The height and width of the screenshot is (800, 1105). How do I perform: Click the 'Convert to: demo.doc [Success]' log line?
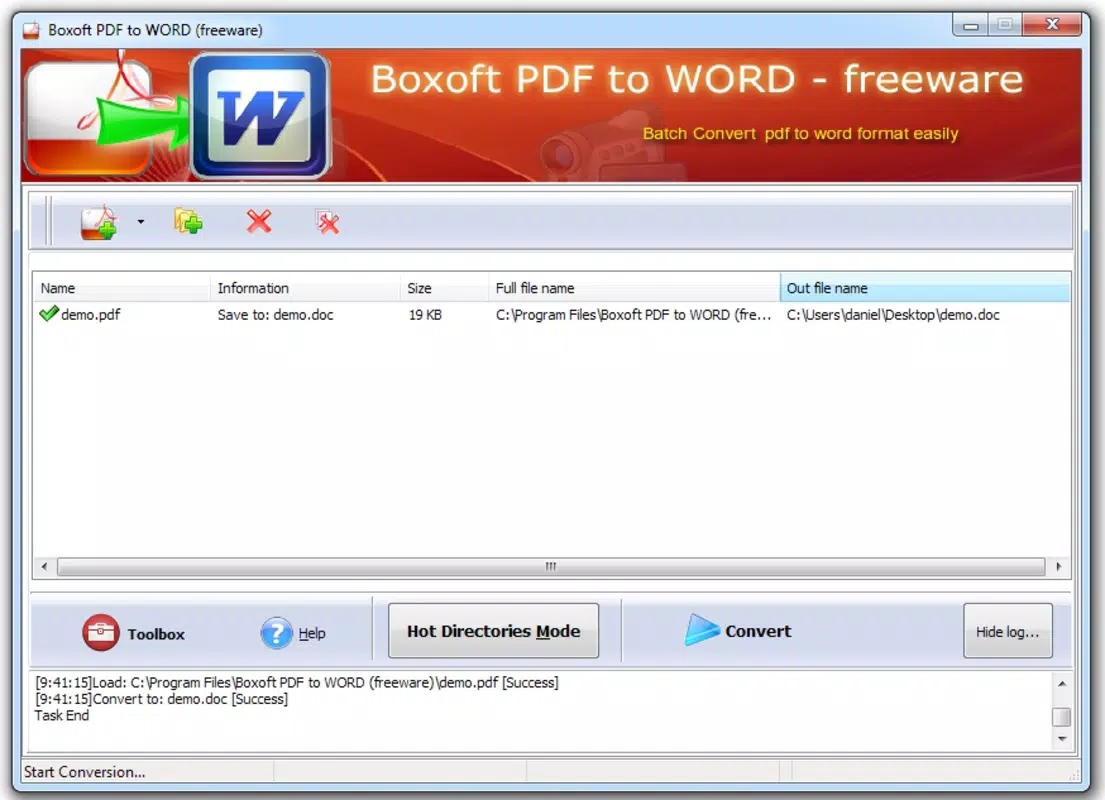coord(161,699)
